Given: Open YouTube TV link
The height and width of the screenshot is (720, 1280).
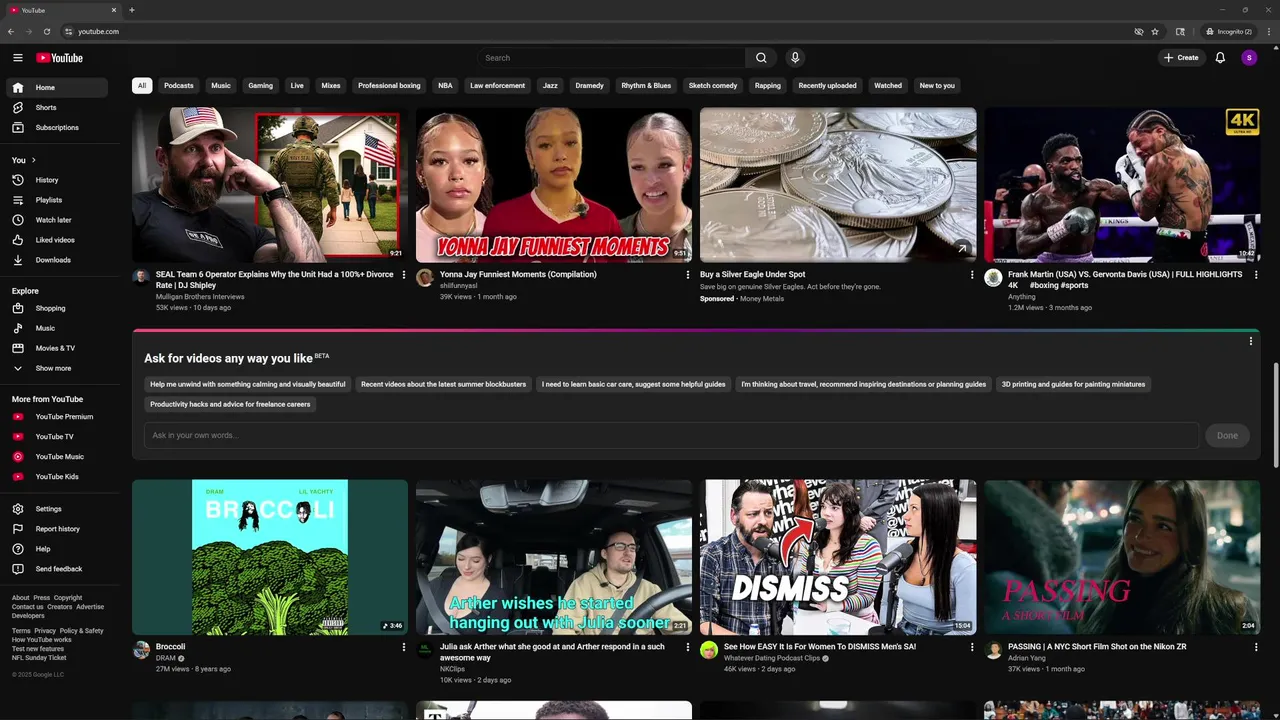Looking at the screenshot, I should pos(57,436).
